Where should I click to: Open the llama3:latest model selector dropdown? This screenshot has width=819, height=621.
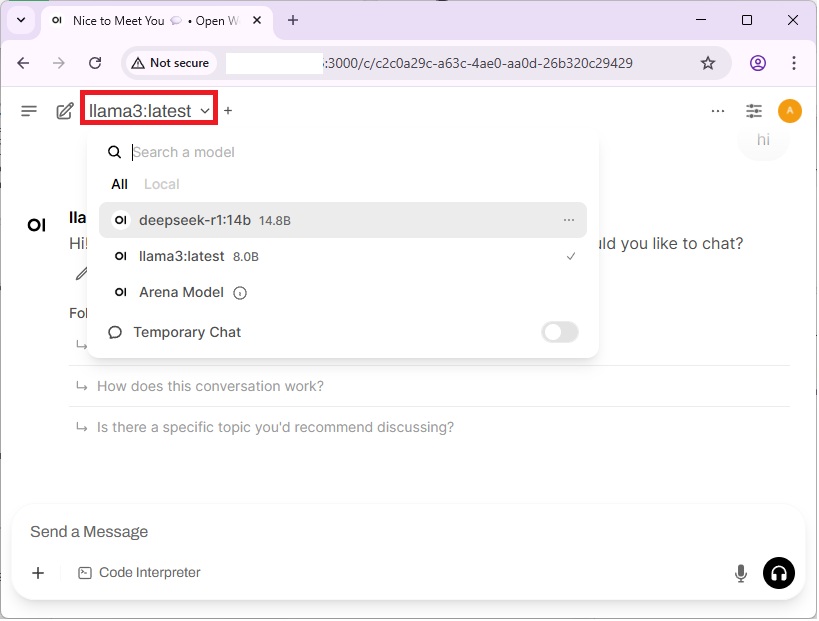pyautogui.click(x=149, y=111)
